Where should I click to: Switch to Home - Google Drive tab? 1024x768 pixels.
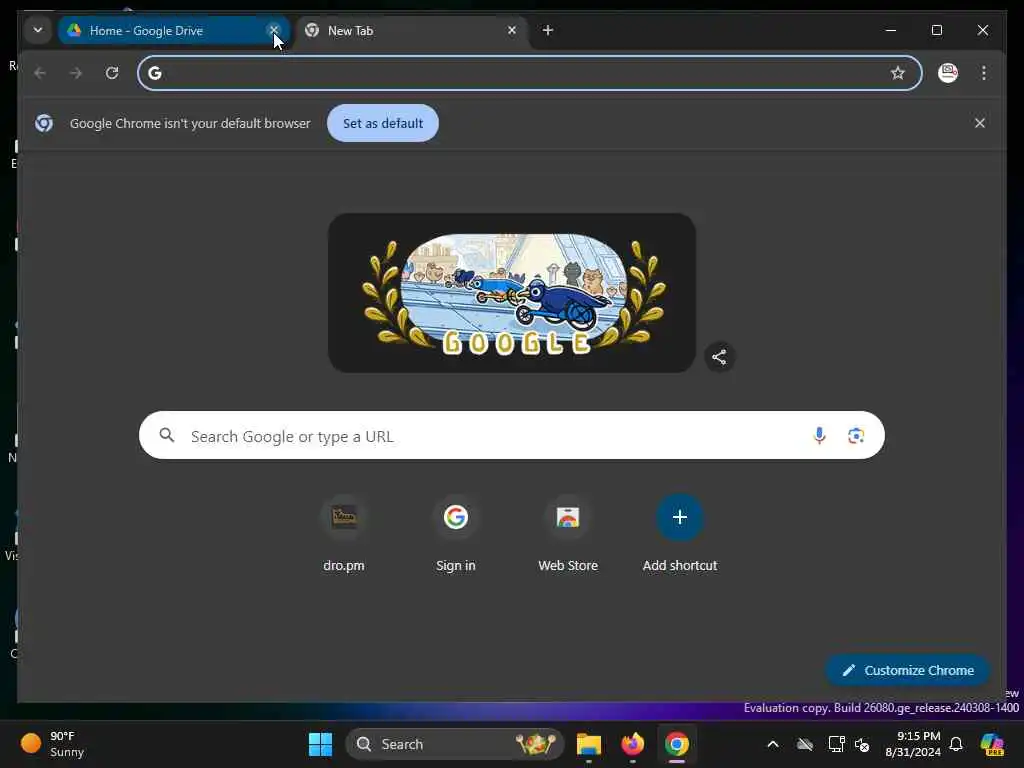173,31
